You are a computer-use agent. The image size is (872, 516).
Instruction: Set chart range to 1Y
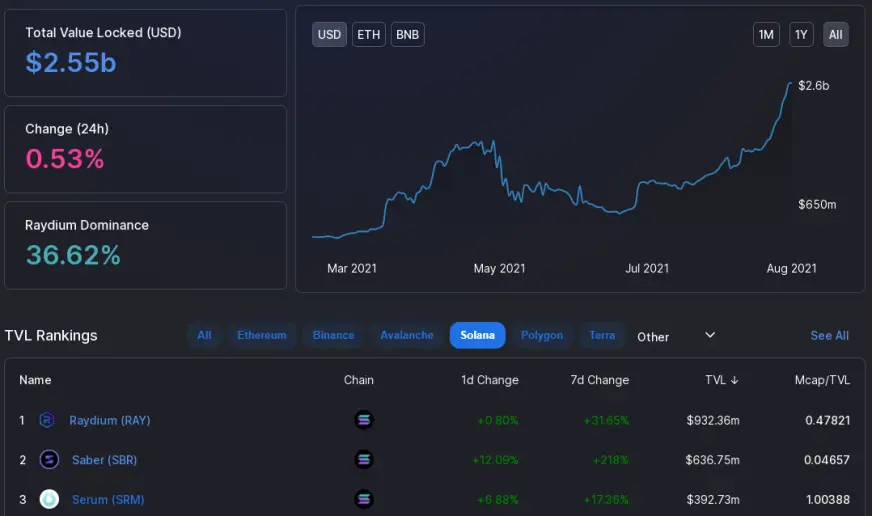click(801, 34)
